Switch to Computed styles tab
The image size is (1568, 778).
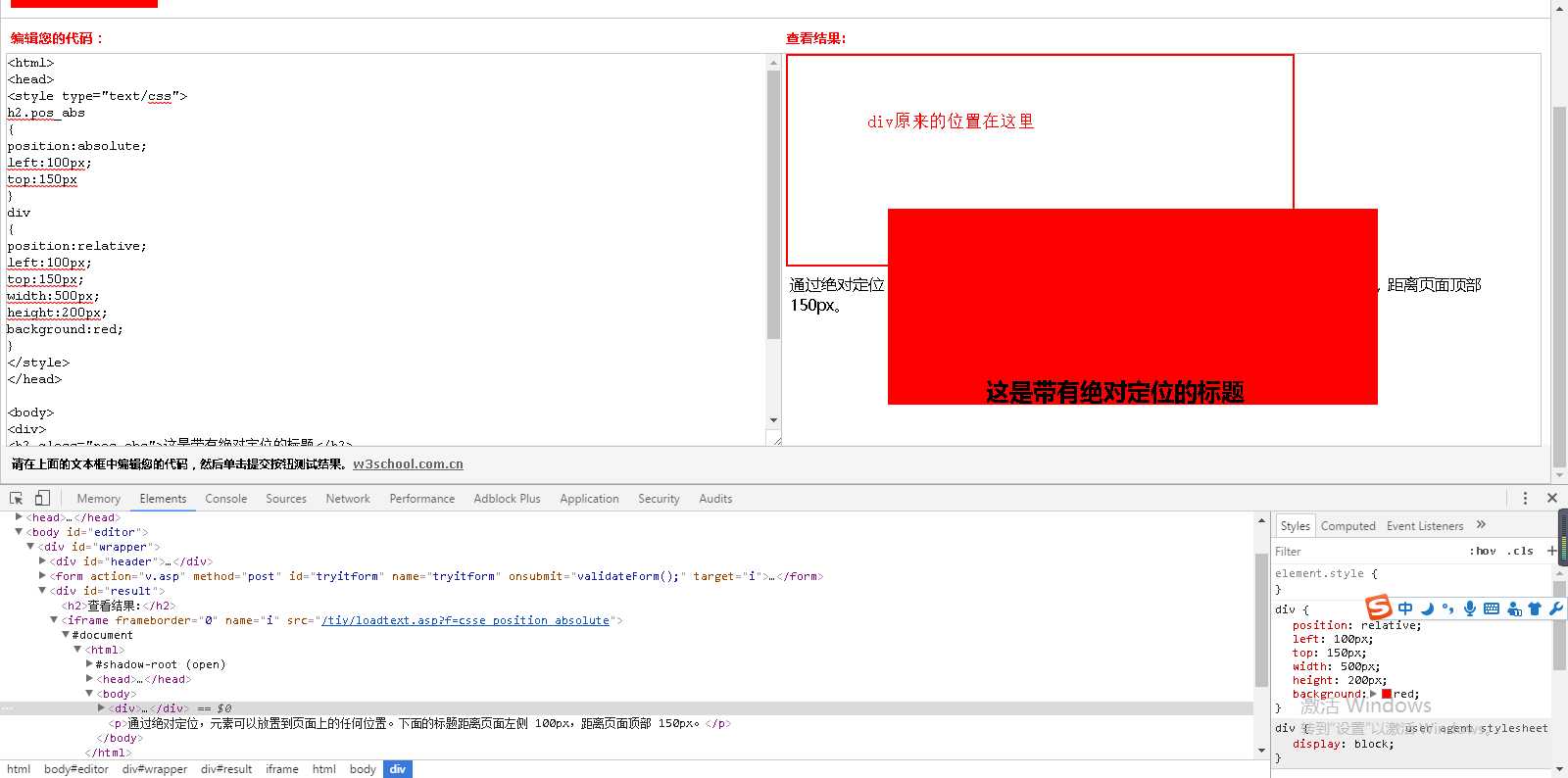[x=1348, y=526]
